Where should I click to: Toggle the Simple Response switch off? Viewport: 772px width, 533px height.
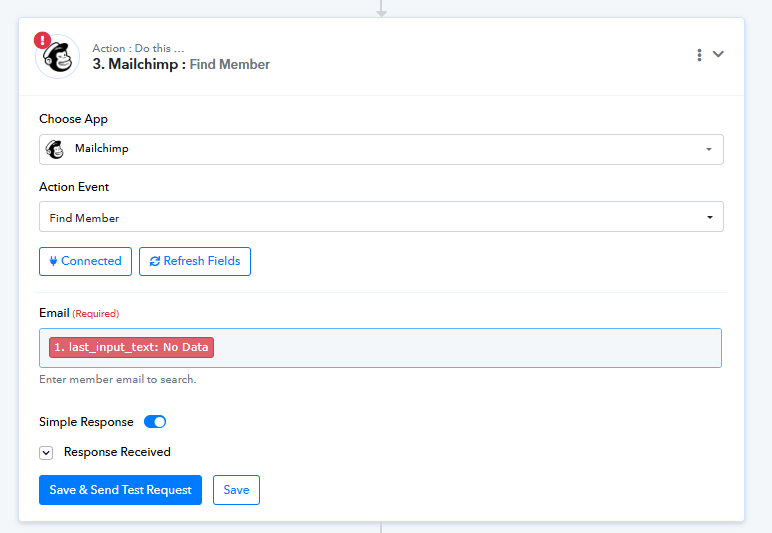click(155, 422)
